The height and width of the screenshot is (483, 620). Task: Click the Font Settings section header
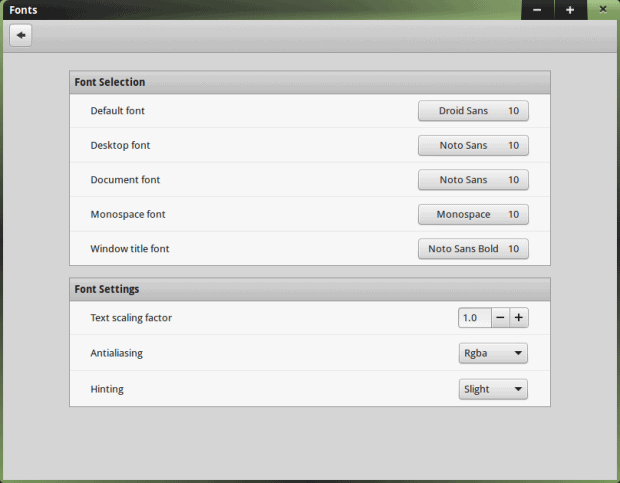[x=107, y=289]
